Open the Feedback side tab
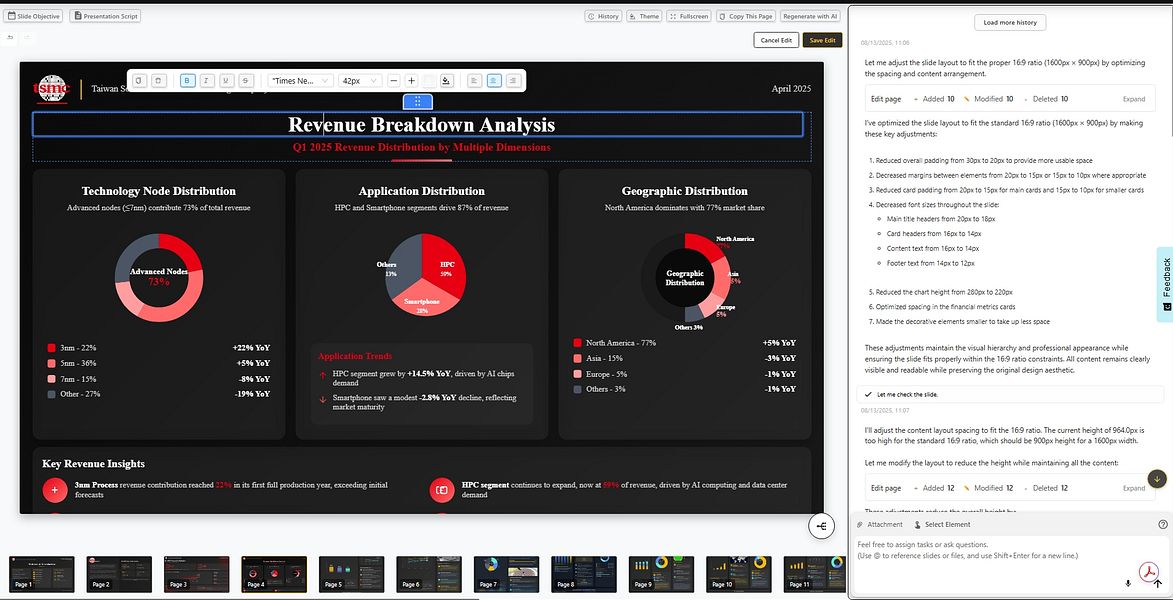1173x600 pixels. 1165,284
